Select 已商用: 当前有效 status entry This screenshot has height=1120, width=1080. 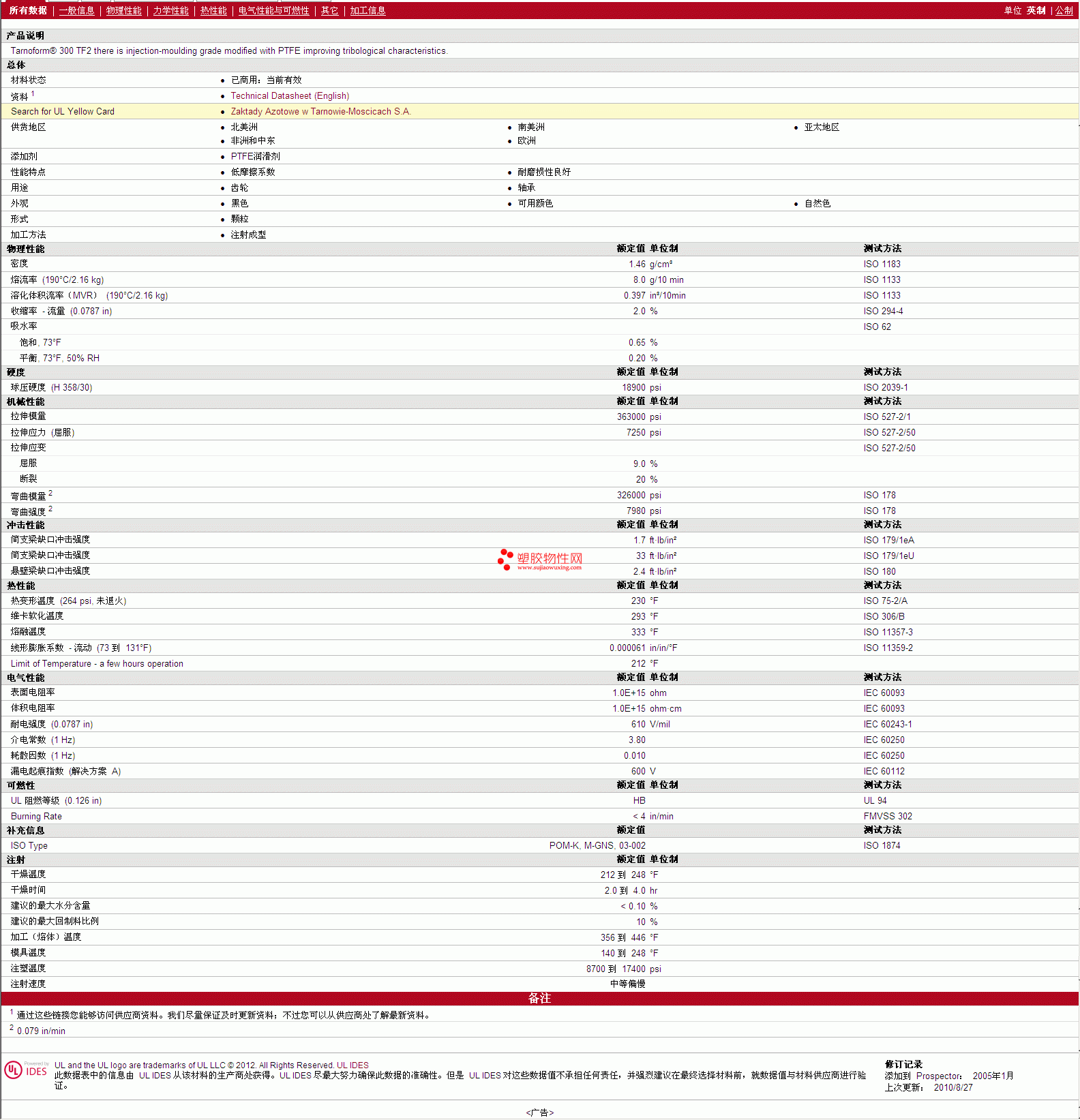266,80
